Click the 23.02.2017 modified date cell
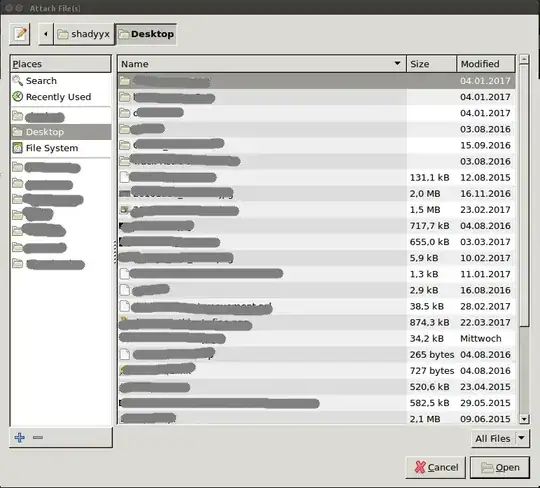 [x=485, y=210]
